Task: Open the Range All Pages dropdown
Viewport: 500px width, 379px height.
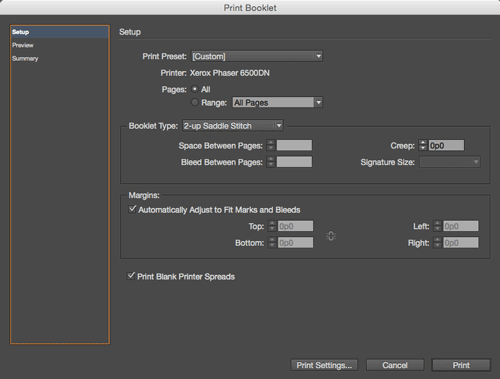Action: point(277,102)
